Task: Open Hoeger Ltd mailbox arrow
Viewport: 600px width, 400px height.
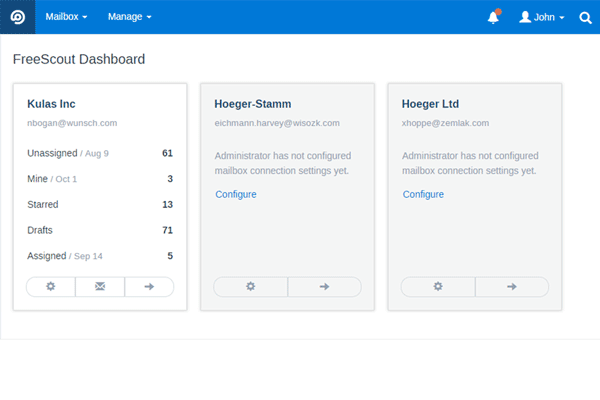Action: [512, 287]
